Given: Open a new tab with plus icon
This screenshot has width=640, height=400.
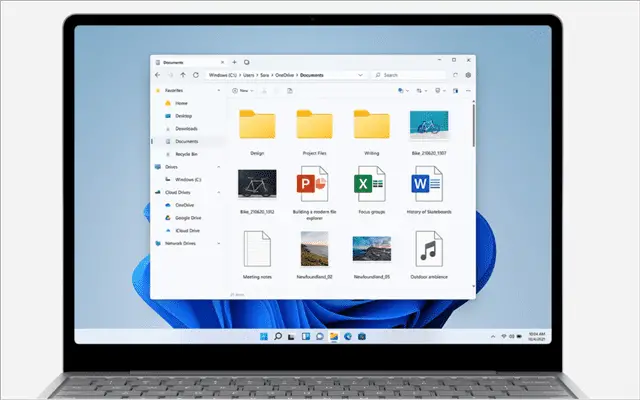Looking at the screenshot, I should 234,62.
